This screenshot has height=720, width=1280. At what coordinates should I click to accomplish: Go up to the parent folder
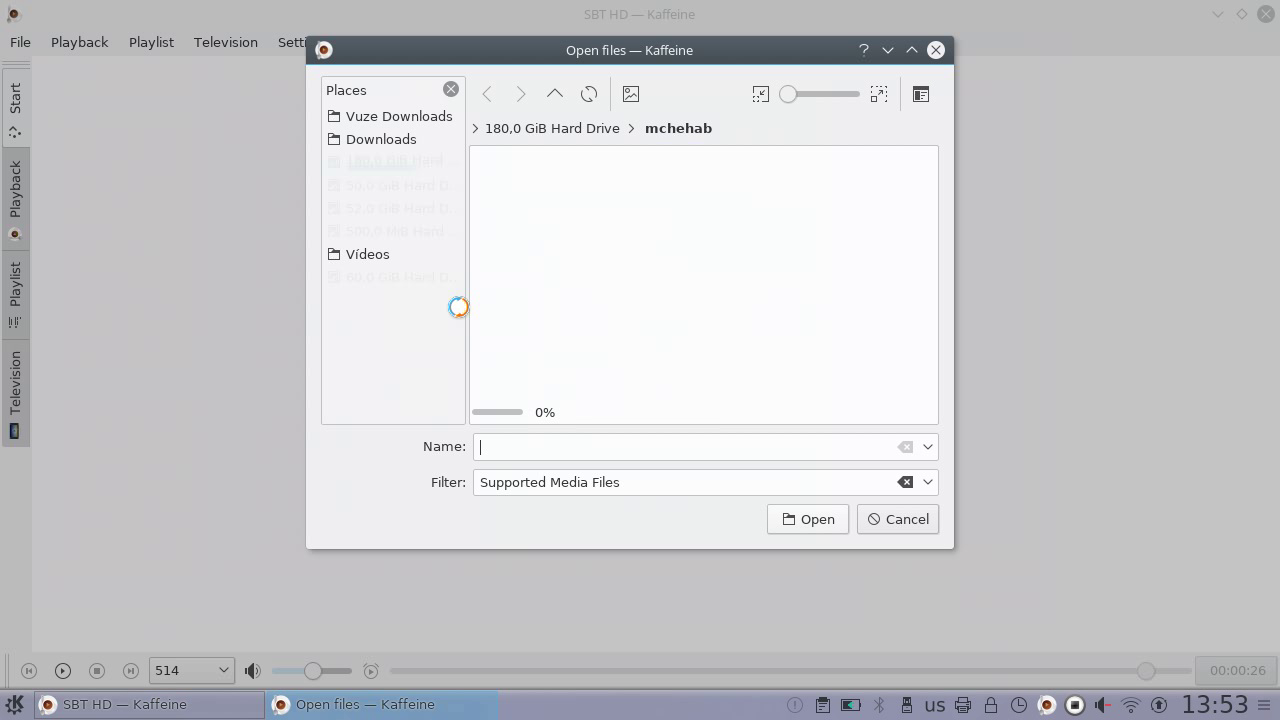click(554, 94)
